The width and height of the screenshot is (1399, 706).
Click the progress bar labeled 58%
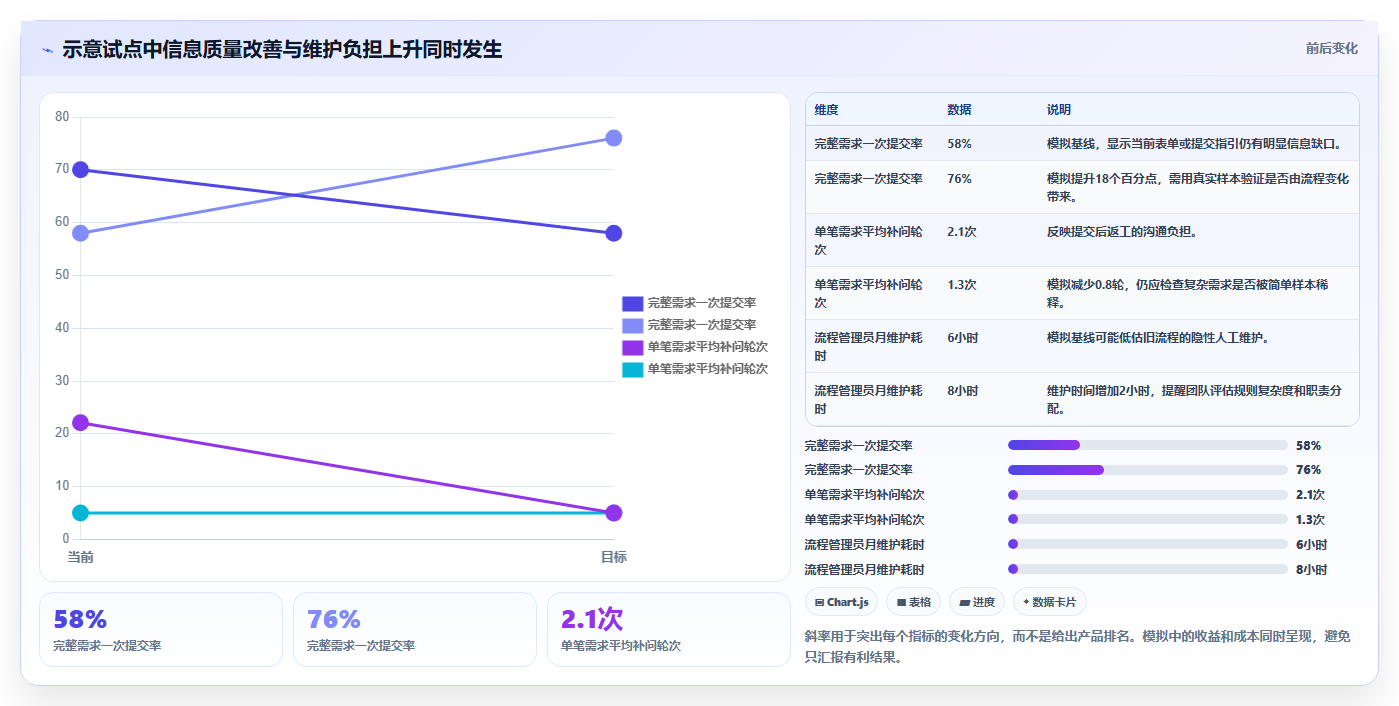(1148, 445)
